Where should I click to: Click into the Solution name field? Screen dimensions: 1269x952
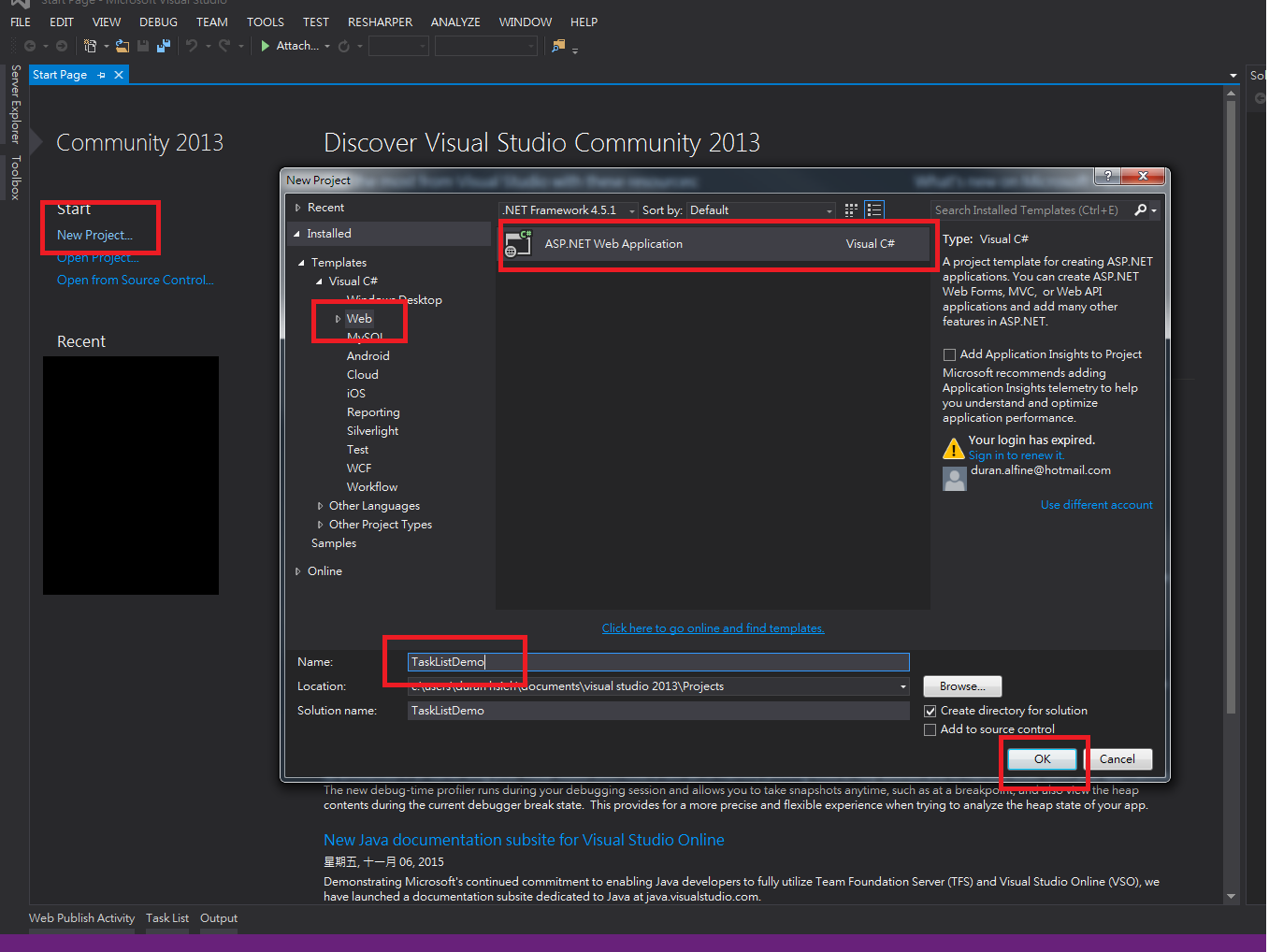coord(658,711)
